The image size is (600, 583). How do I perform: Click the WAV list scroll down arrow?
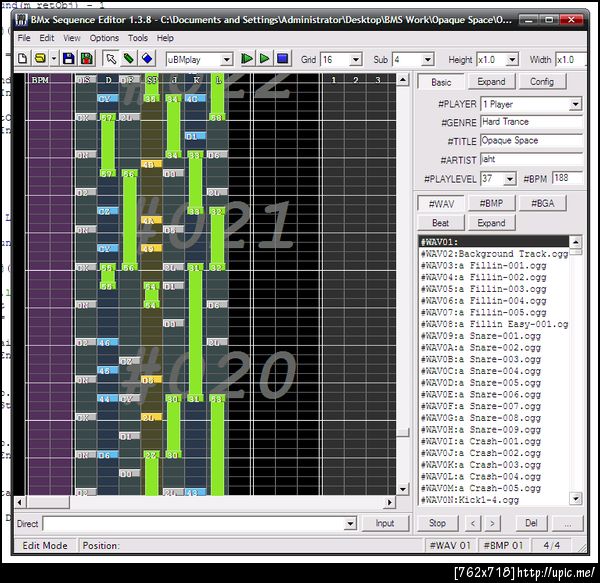click(x=576, y=498)
